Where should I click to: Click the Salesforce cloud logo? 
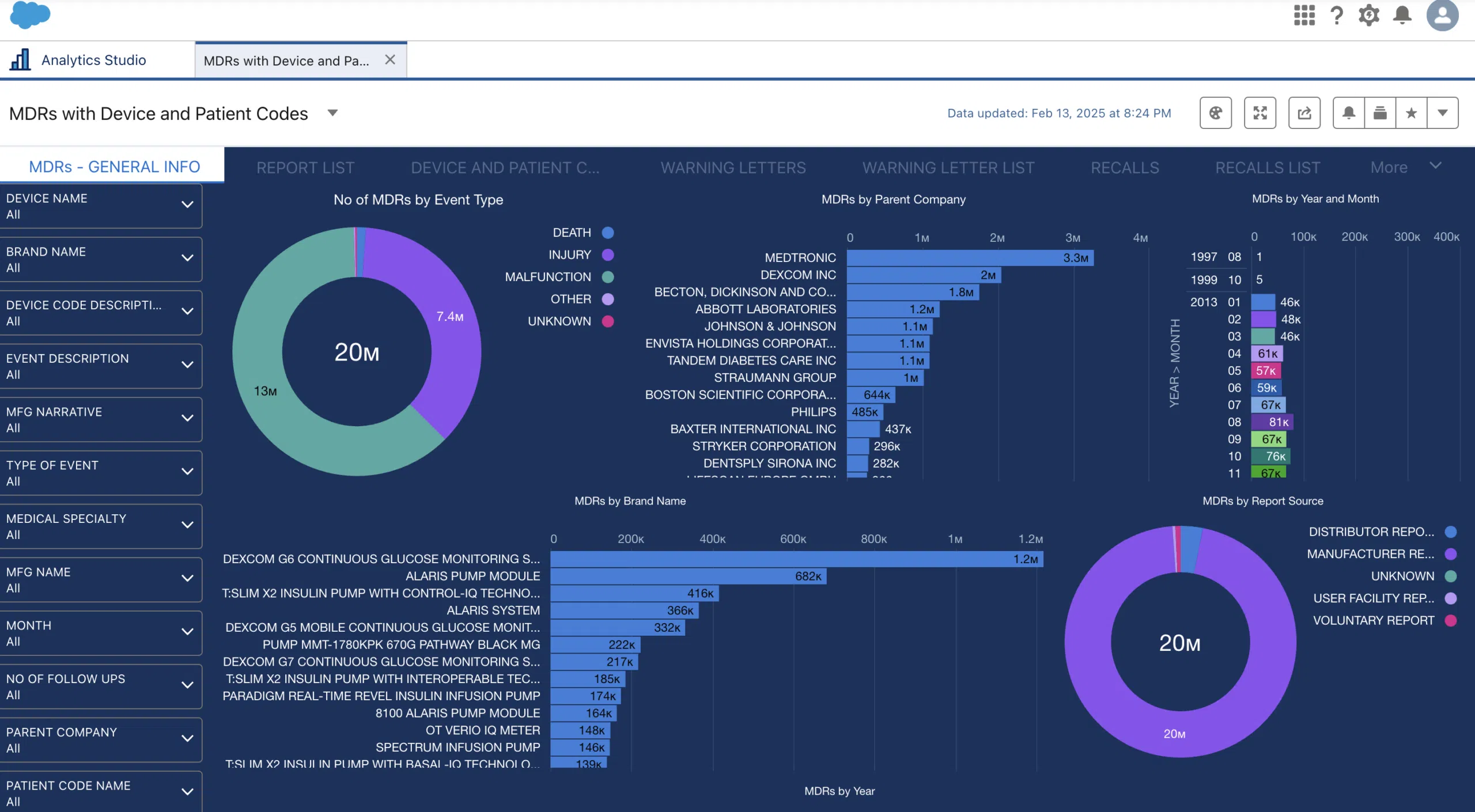point(30,15)
